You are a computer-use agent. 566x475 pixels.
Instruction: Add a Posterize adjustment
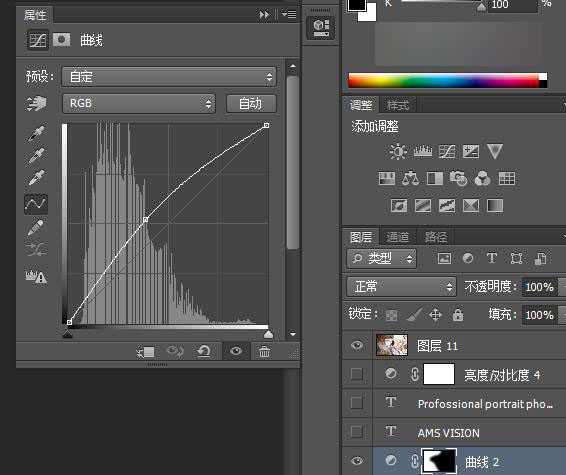[x=423, y=206]
